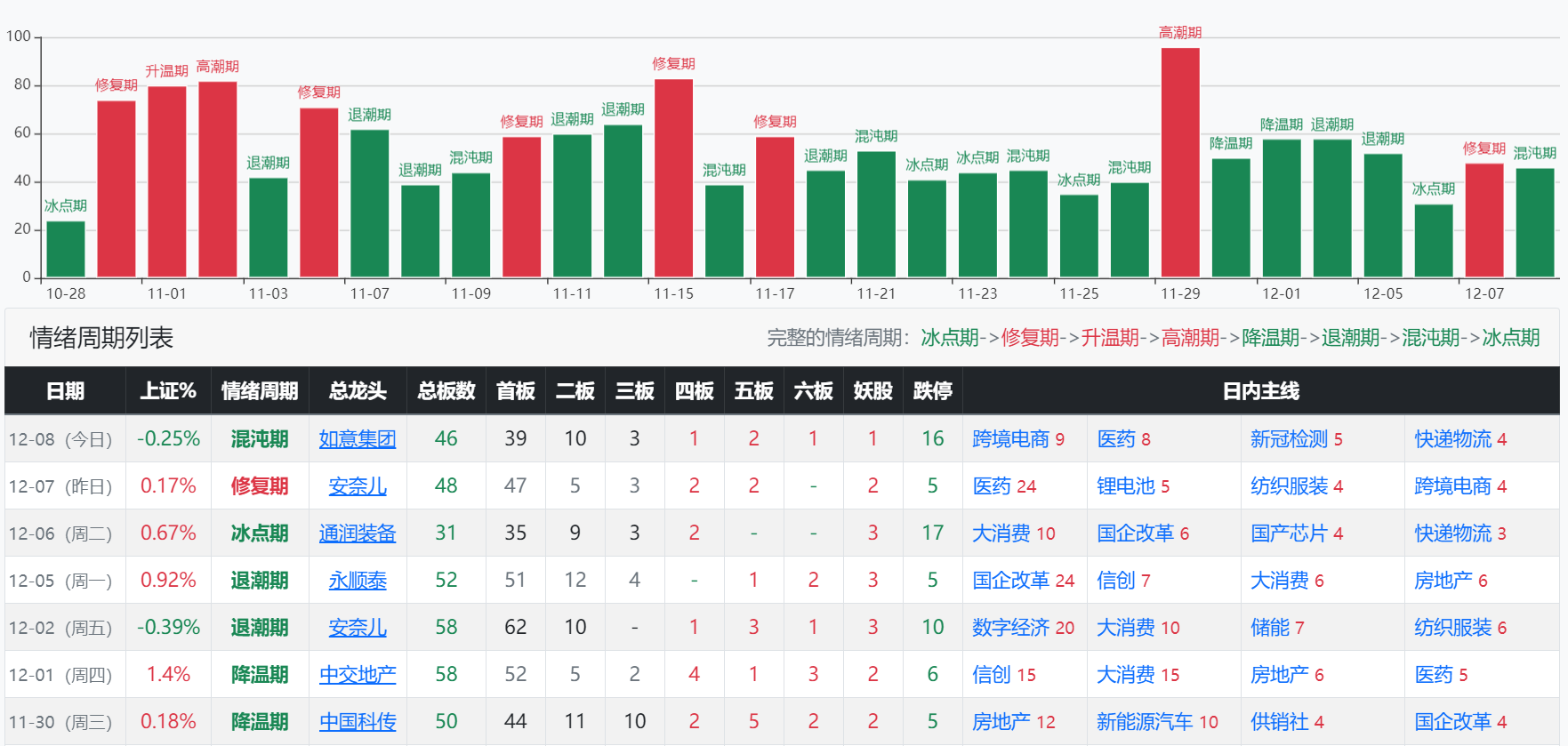Image resolution: width=1568 pixels, height=746 pixels.
Task: Click 房地产 6 in the 12-01 row
Action: click(1287, 675)
